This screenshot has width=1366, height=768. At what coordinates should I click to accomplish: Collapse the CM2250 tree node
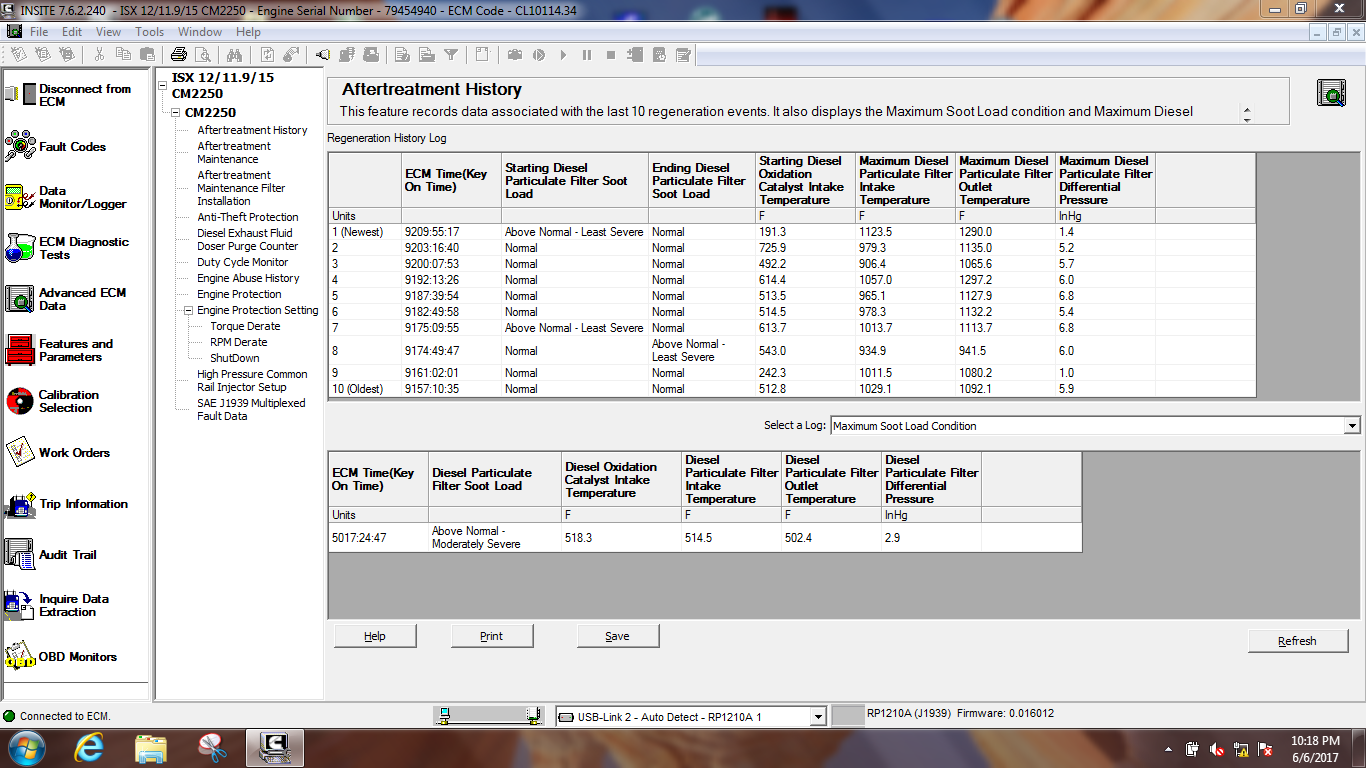pos(176,113)
